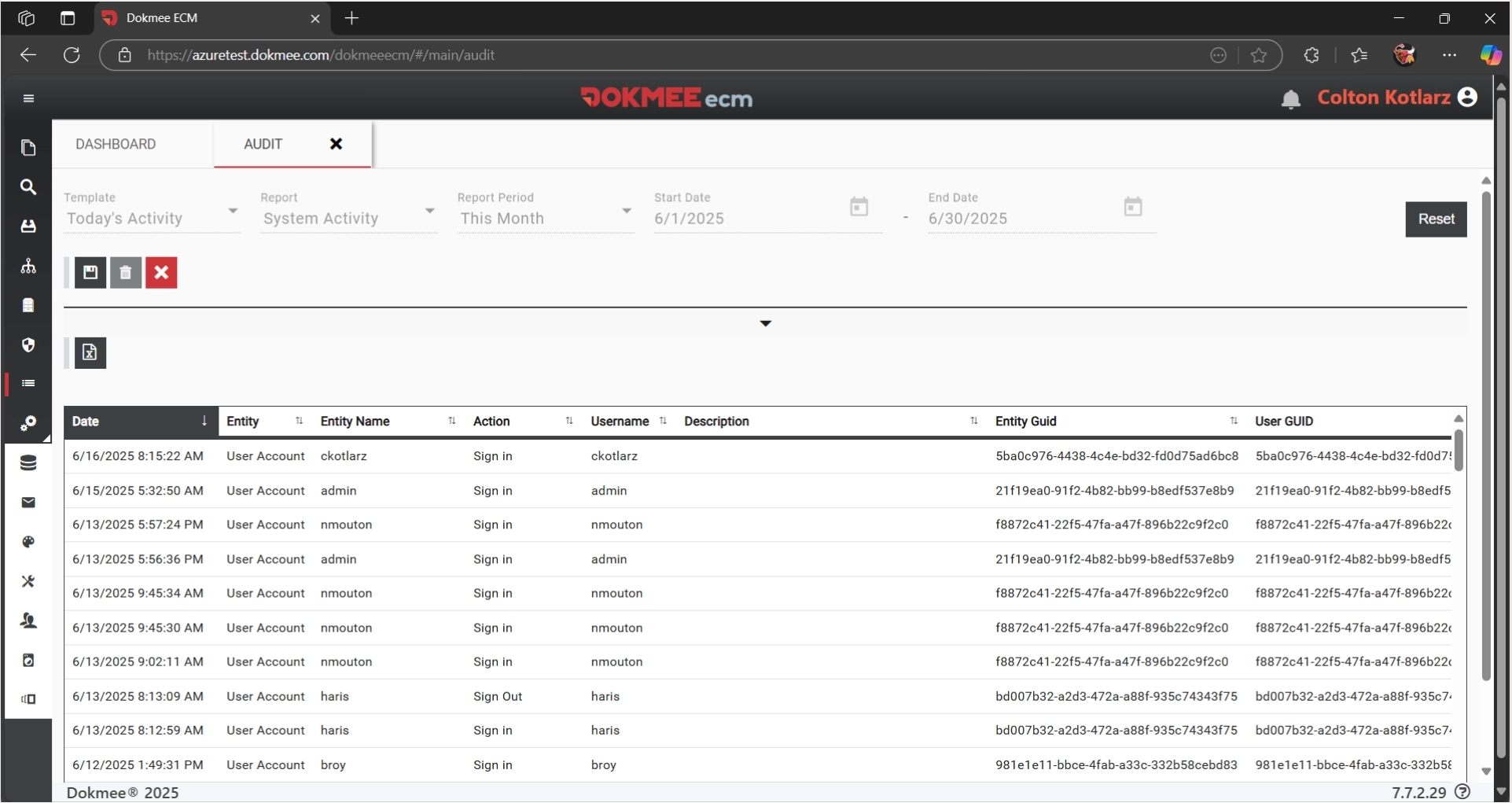The width and height of the screenshot is (1512, 803).
Task: Open the hamburger menu in the header
Action: (28, 98)
